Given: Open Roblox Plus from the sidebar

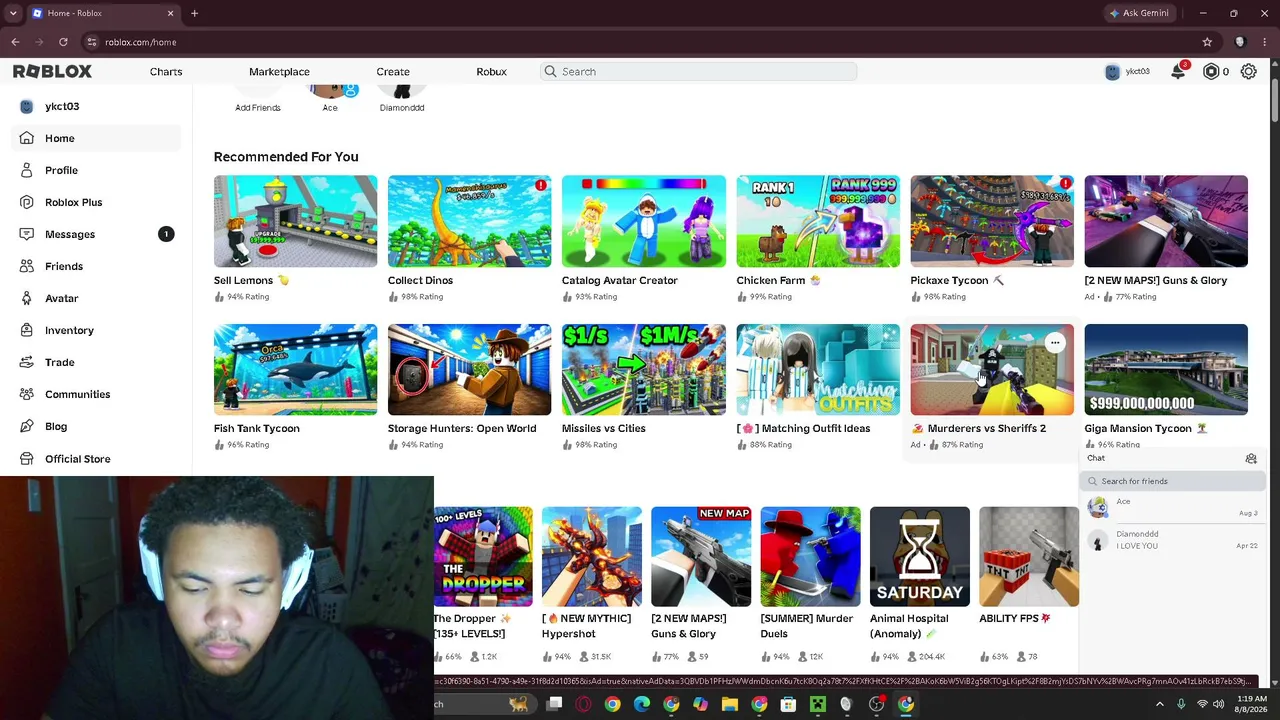Looking at the screenshot, I should tap(96, 202).
